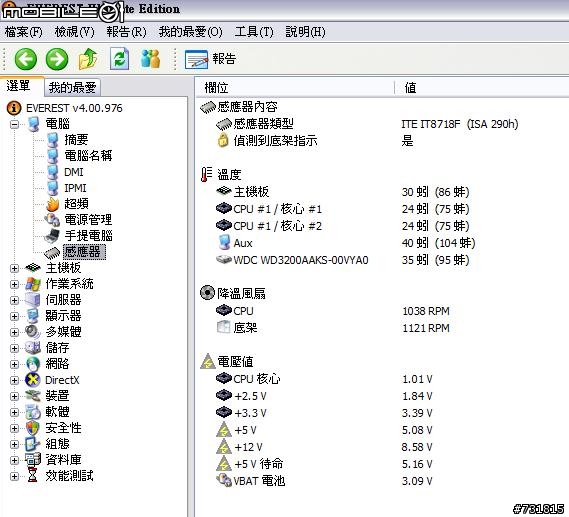Click the 值 column header
The height and width of the screenshot is (517, 569).
click(482, 87)
